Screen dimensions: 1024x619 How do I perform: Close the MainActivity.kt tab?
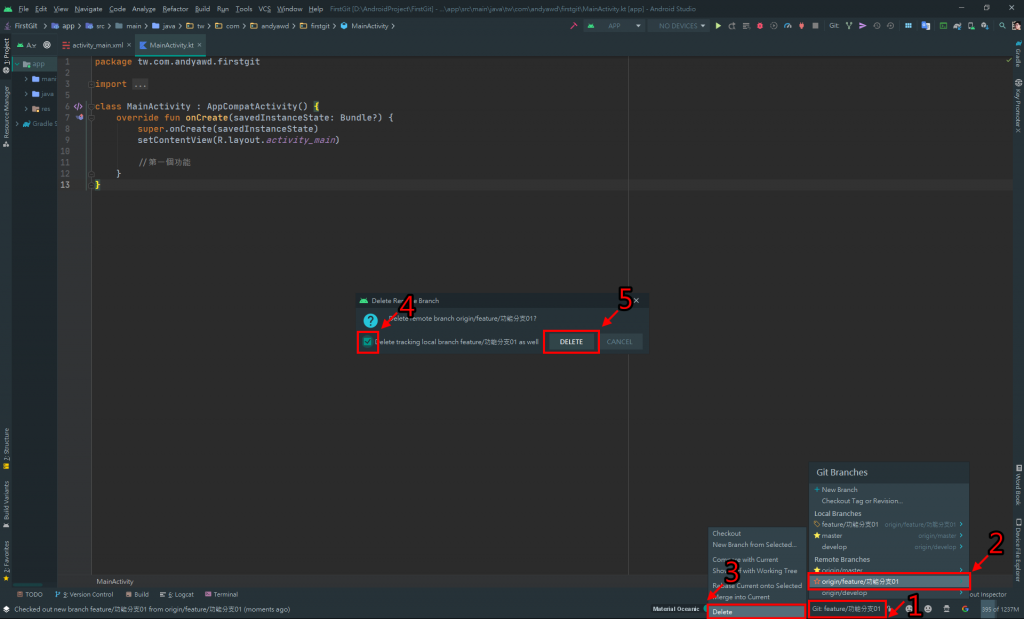click(199, 45)
